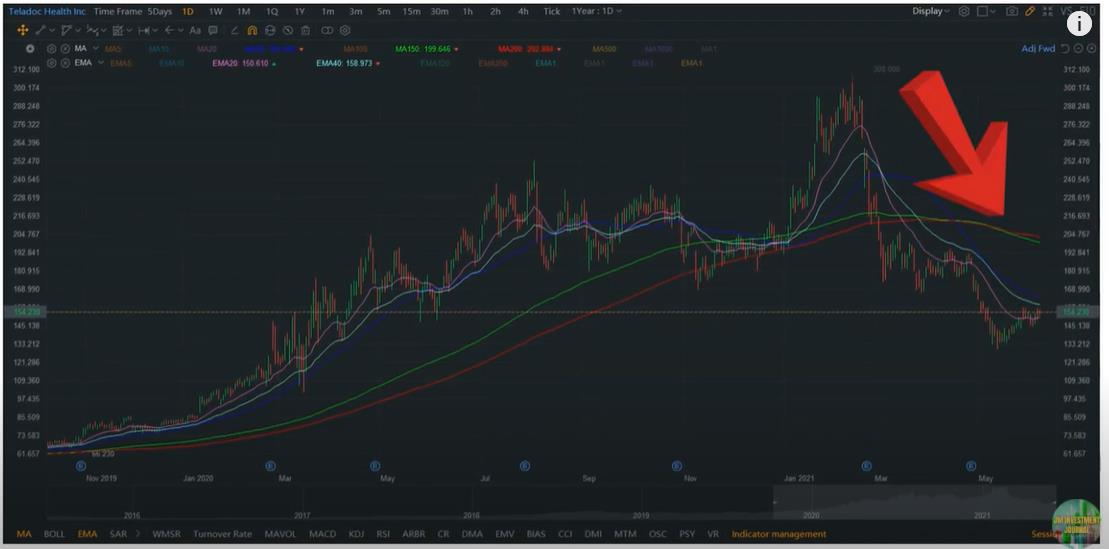1109x549 pixels.
Task: Click the Adj Fwd adjustment link
Action: (1038, 49)
